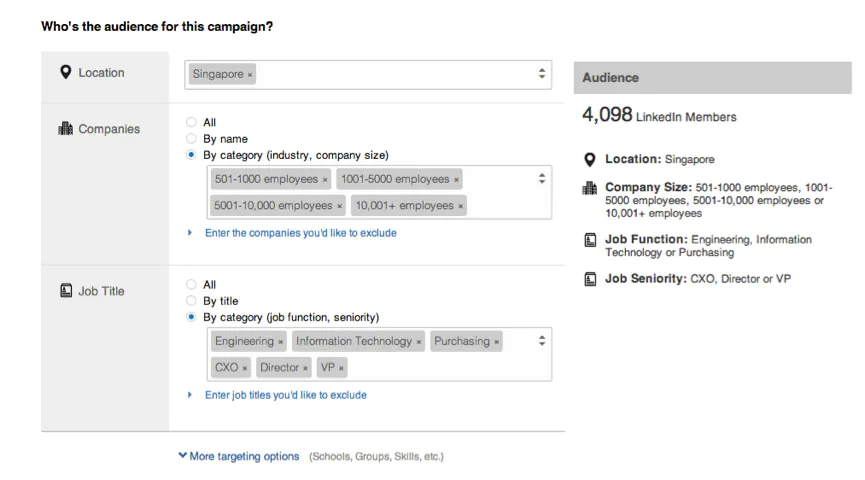This screenshot has height=480, width=865.
Task: Click the 'Job Title' sidebar label
Action: pyautogui.click(x=102, y=291)
